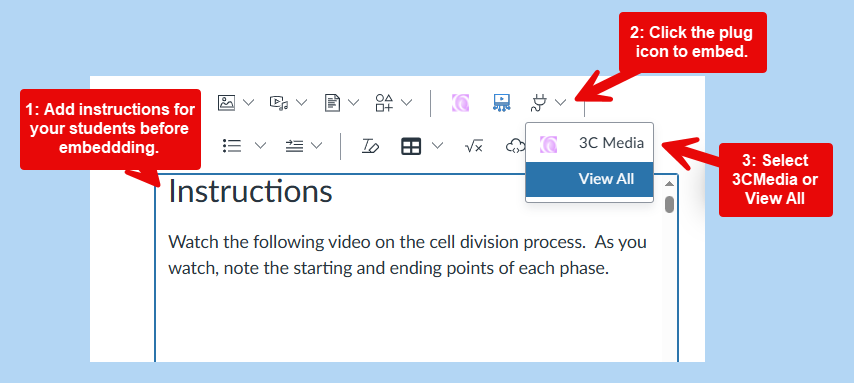Open the equation editor icon
The height and width of the screenshot is (383, 854).
pyautogui.click(x=474, y=146)
